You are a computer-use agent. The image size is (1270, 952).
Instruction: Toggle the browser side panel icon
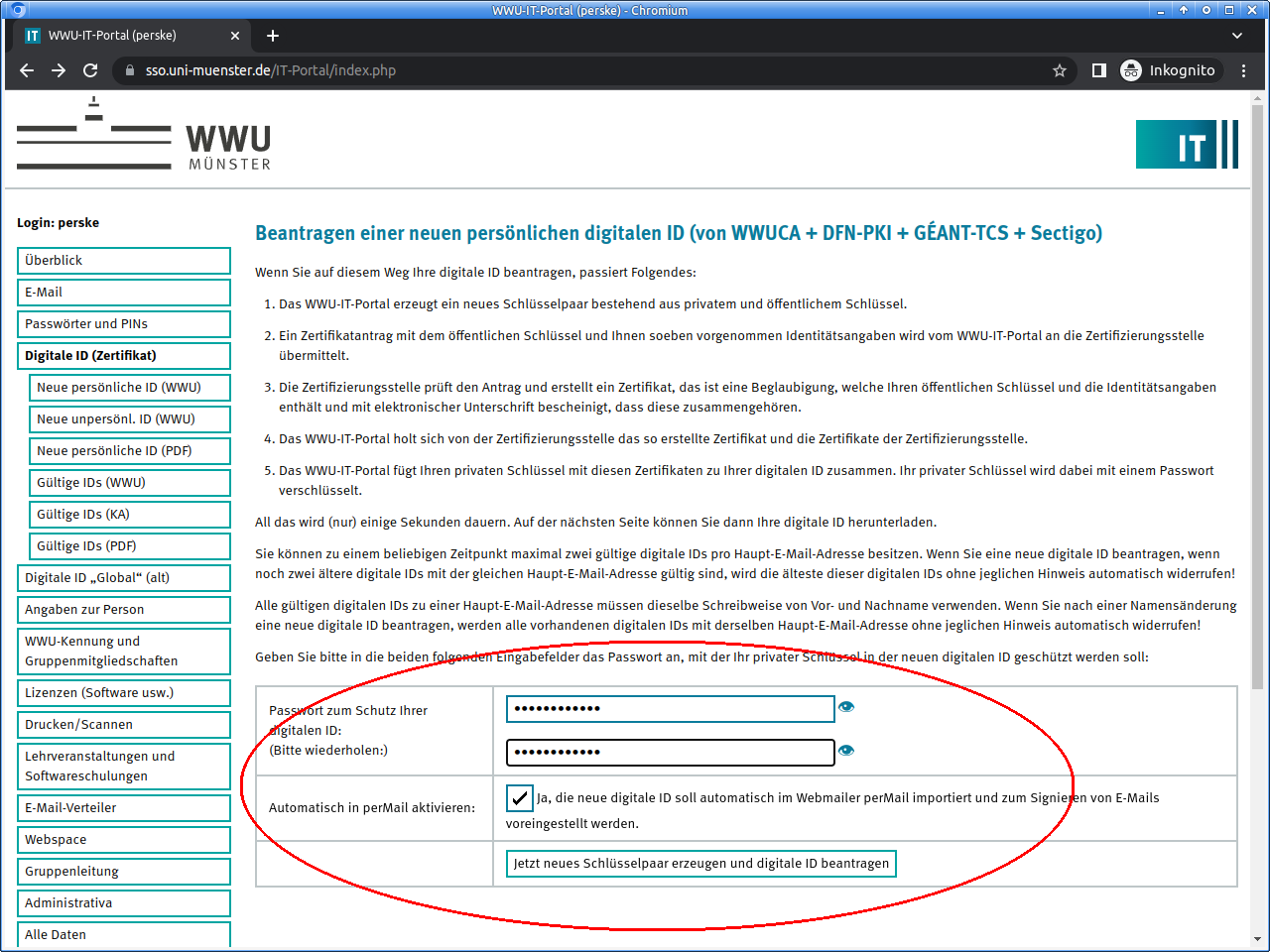pos(1098,70)
